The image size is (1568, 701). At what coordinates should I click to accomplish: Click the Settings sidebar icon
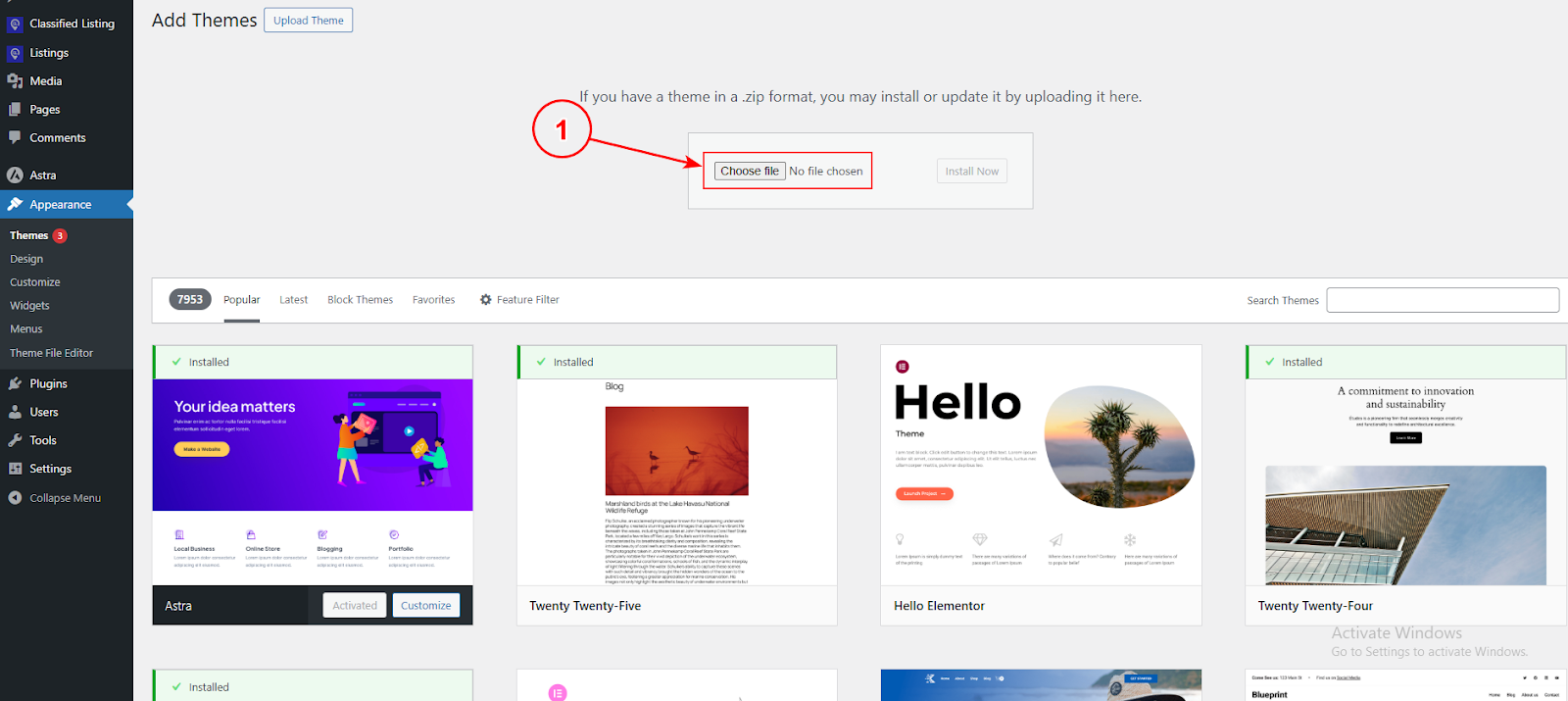click(x=15, y=470)
